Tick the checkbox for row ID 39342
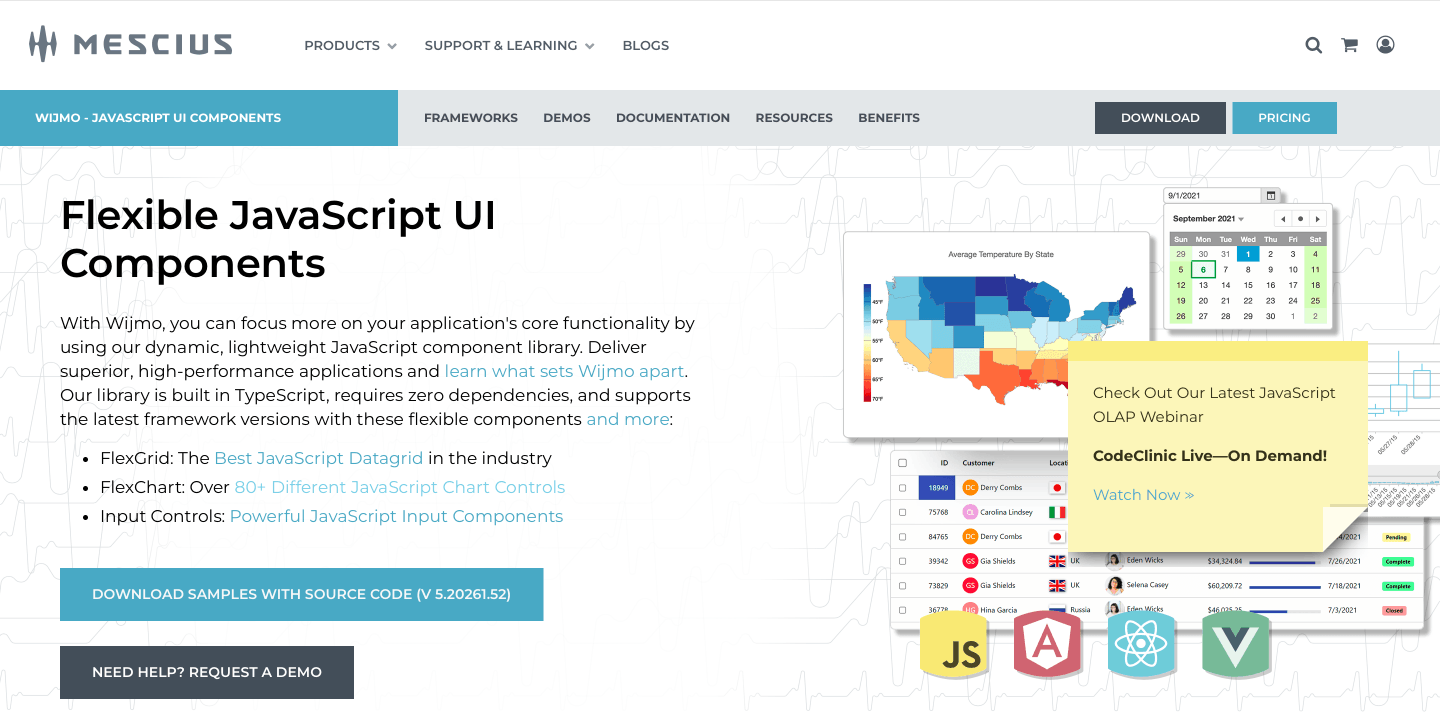 [903, 561]
